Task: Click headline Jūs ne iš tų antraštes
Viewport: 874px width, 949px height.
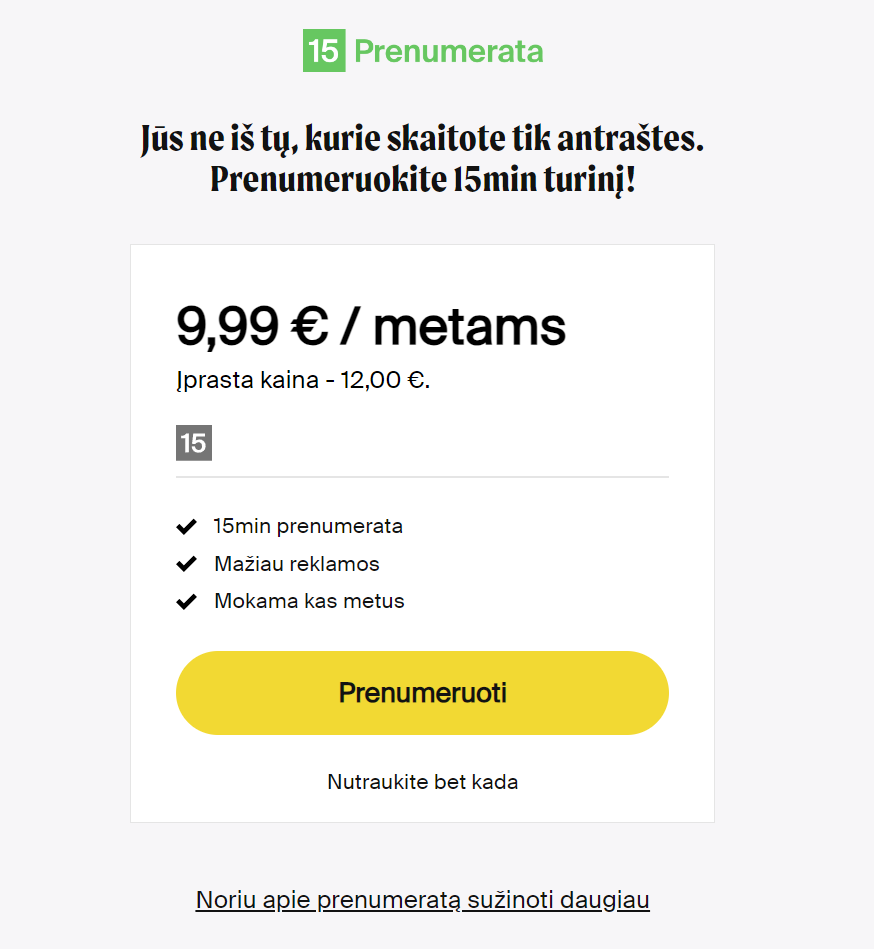Action: [422, 139]
